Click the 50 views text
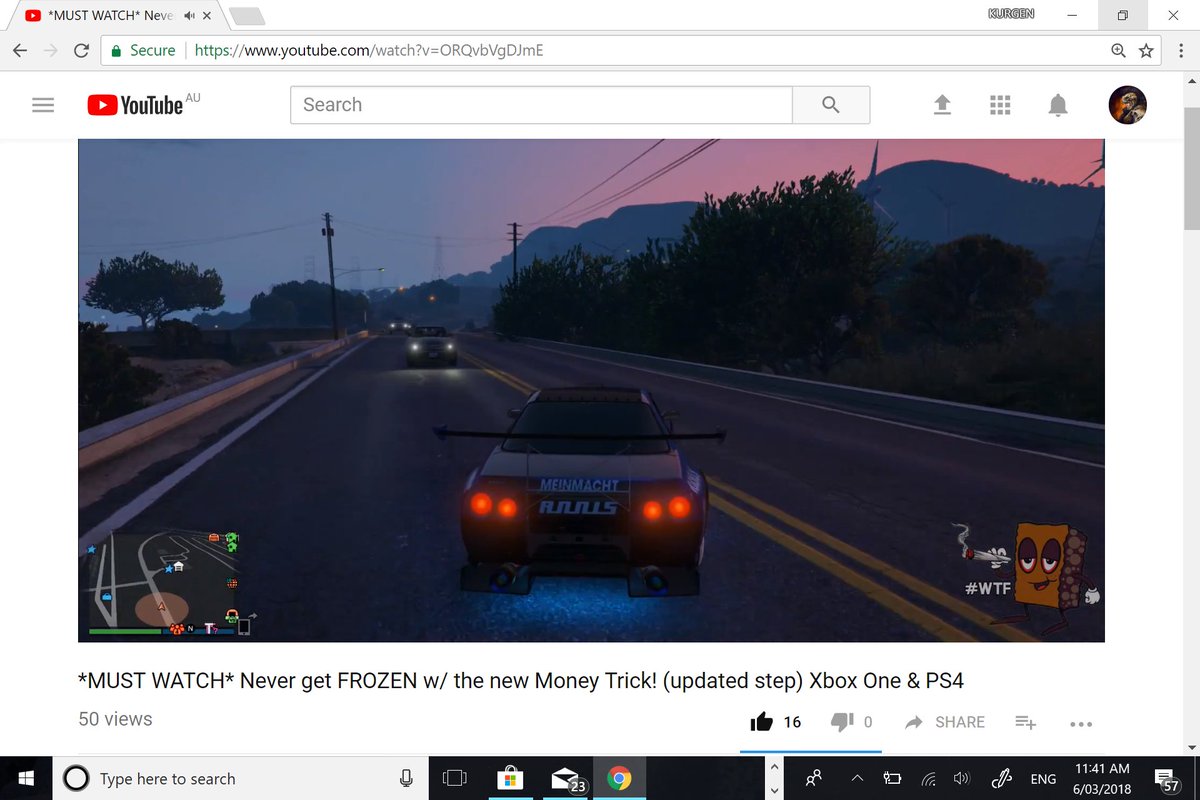Screen dimensions: 1200x800 [x=115, y=719]
